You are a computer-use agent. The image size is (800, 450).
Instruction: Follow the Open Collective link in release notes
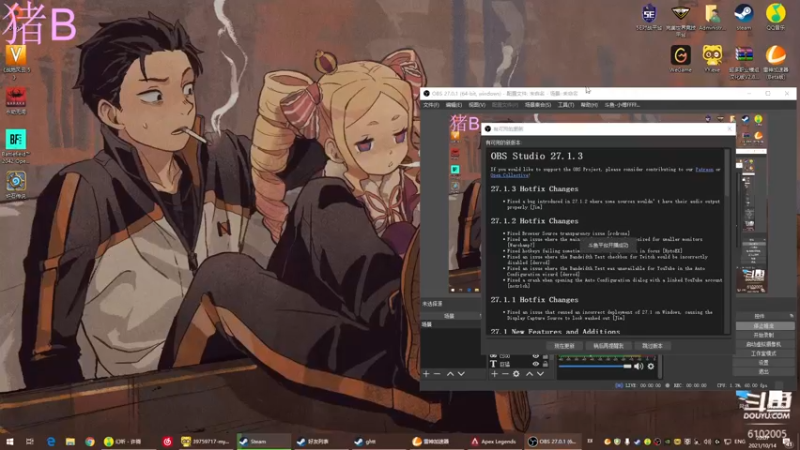510,175
